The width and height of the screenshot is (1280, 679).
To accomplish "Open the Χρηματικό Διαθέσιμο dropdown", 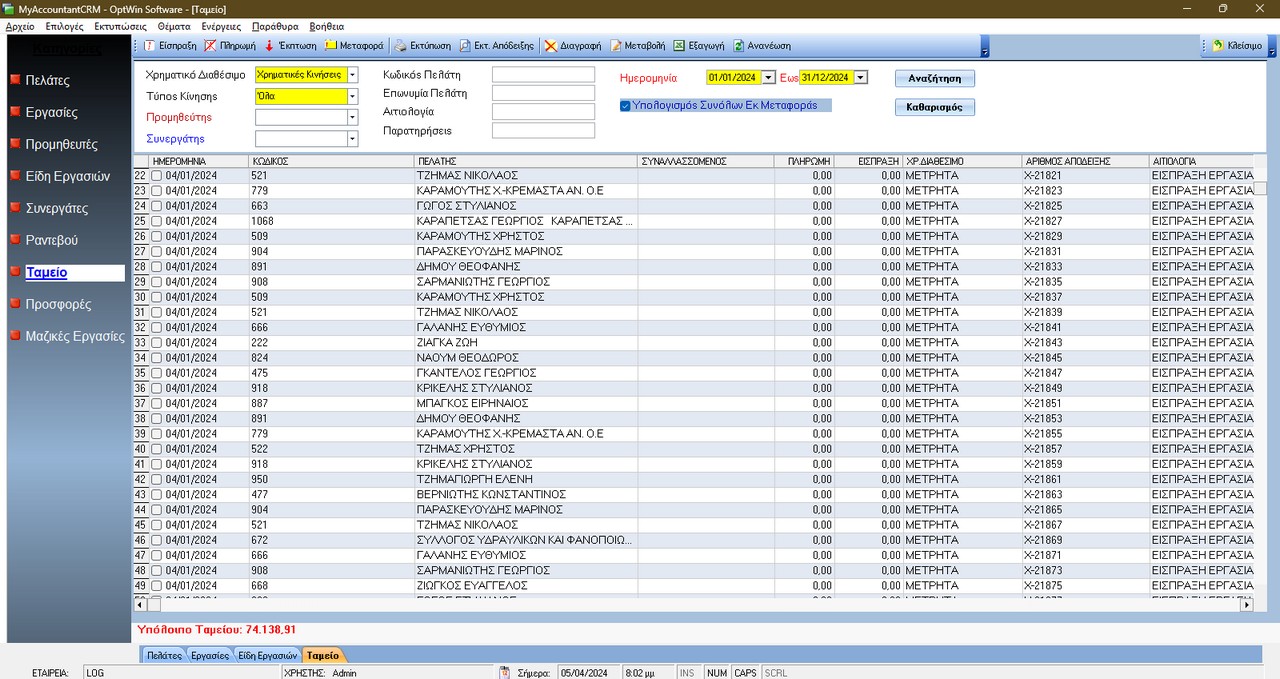I will [354, 74].
